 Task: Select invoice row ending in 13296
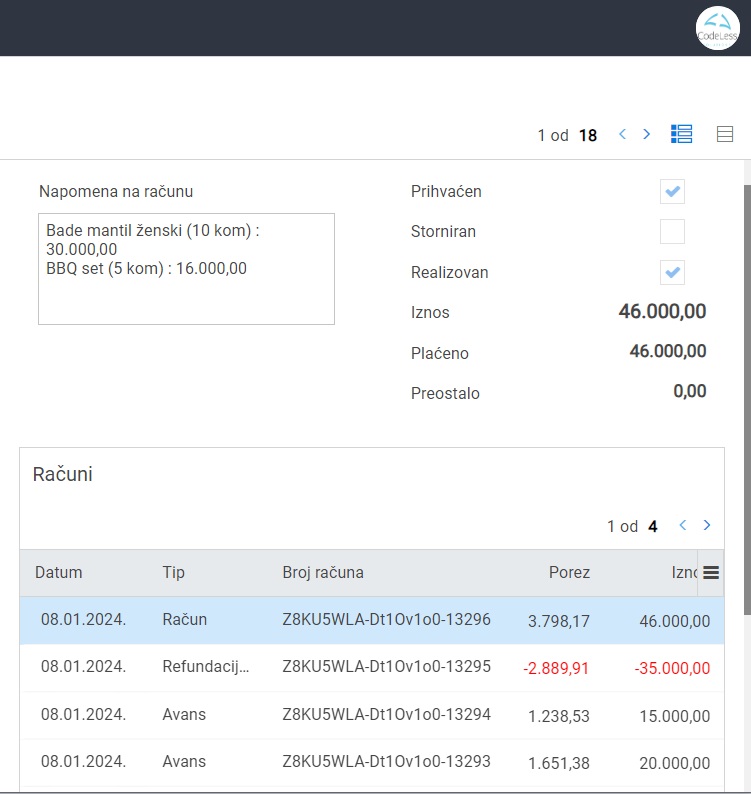coord(372,620)
